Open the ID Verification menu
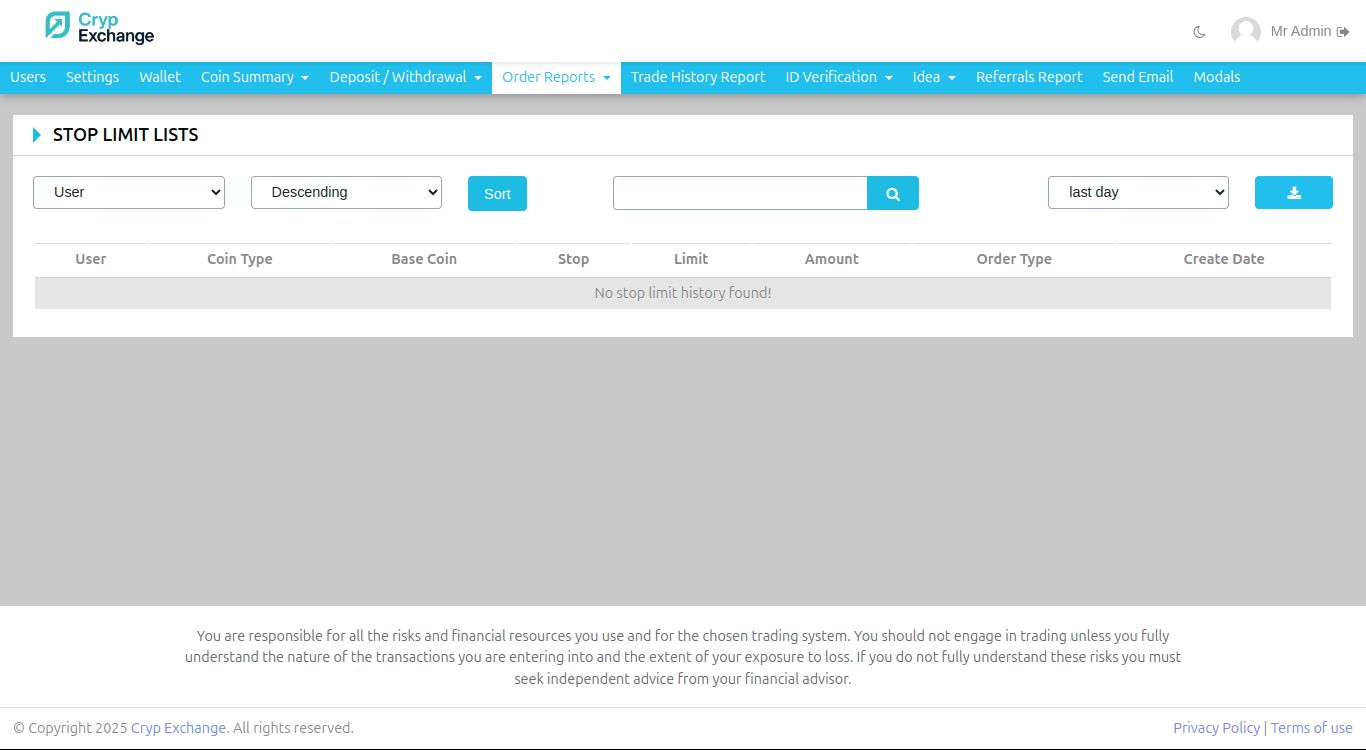The height and width of the screenshot is (750, 1366). 839,77
